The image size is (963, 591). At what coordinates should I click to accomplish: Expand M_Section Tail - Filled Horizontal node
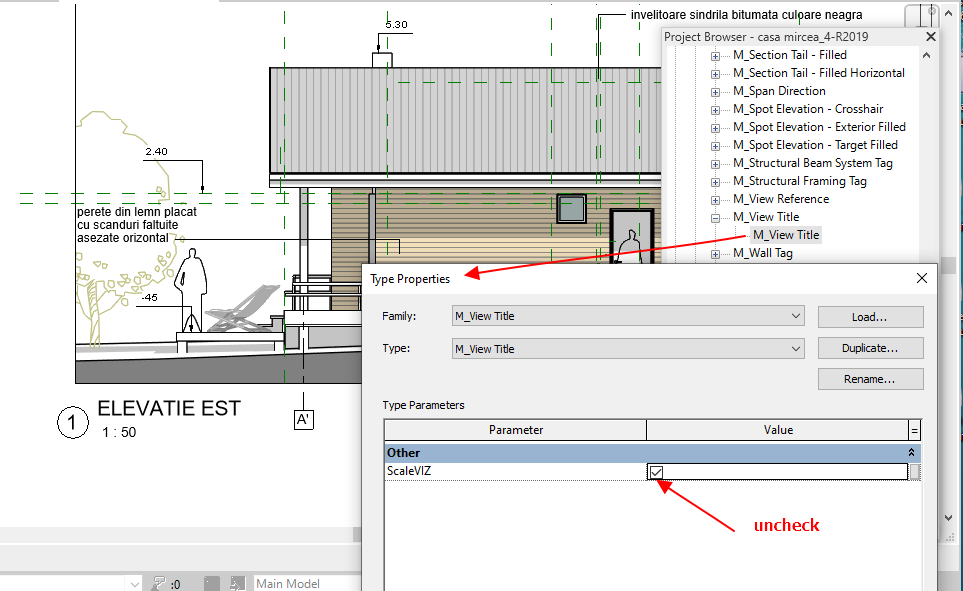715,74
